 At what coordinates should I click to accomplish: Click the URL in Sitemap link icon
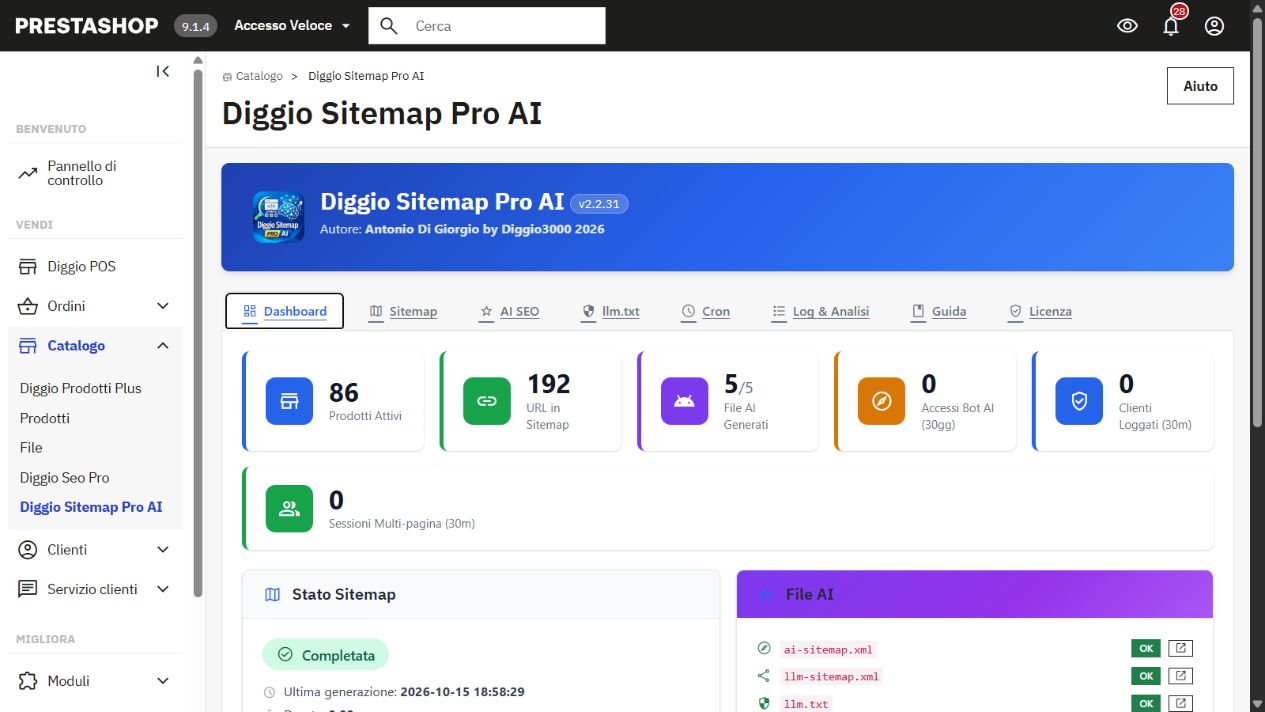(487, 401)
